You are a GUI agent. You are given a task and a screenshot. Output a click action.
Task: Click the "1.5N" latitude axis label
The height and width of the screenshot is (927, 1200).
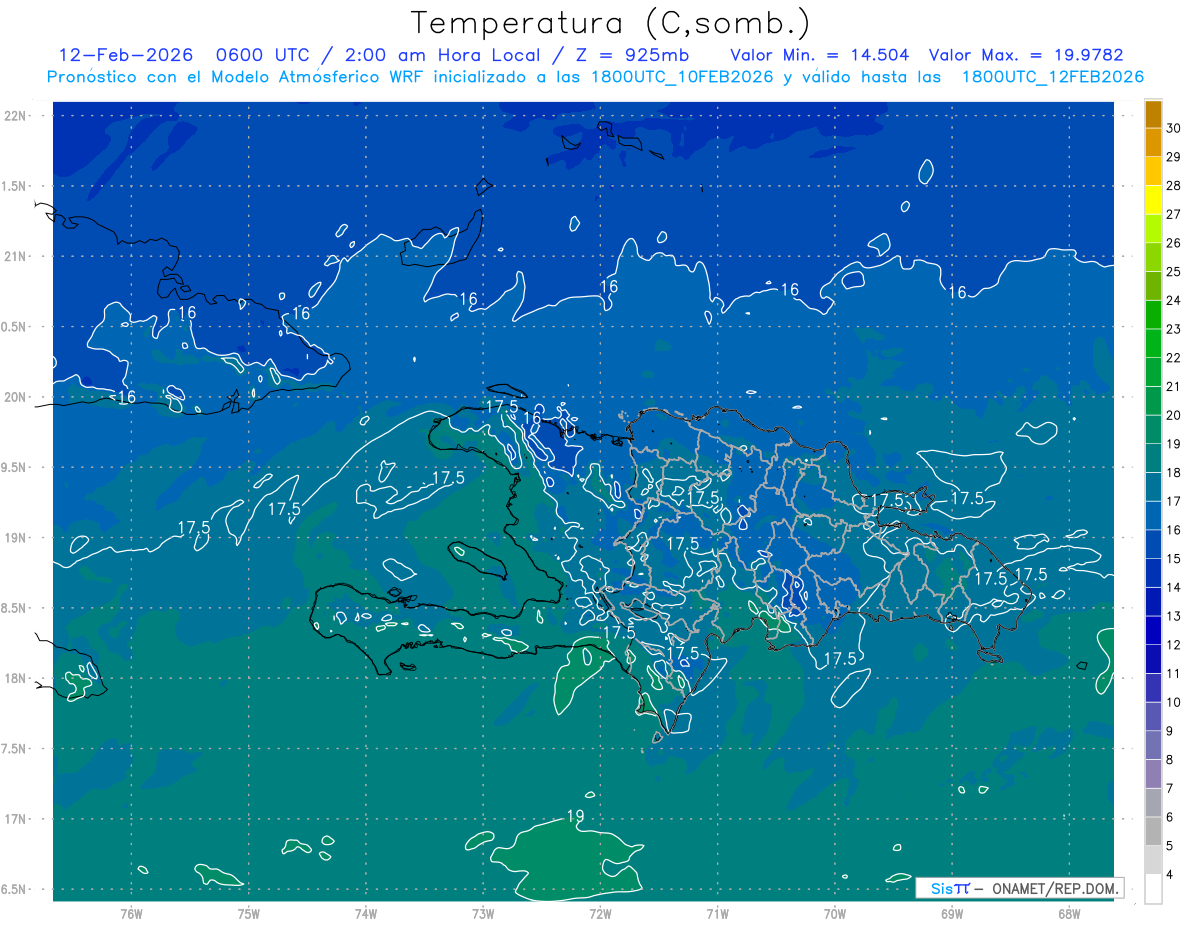pyautogui.click(x=14, y=186)
